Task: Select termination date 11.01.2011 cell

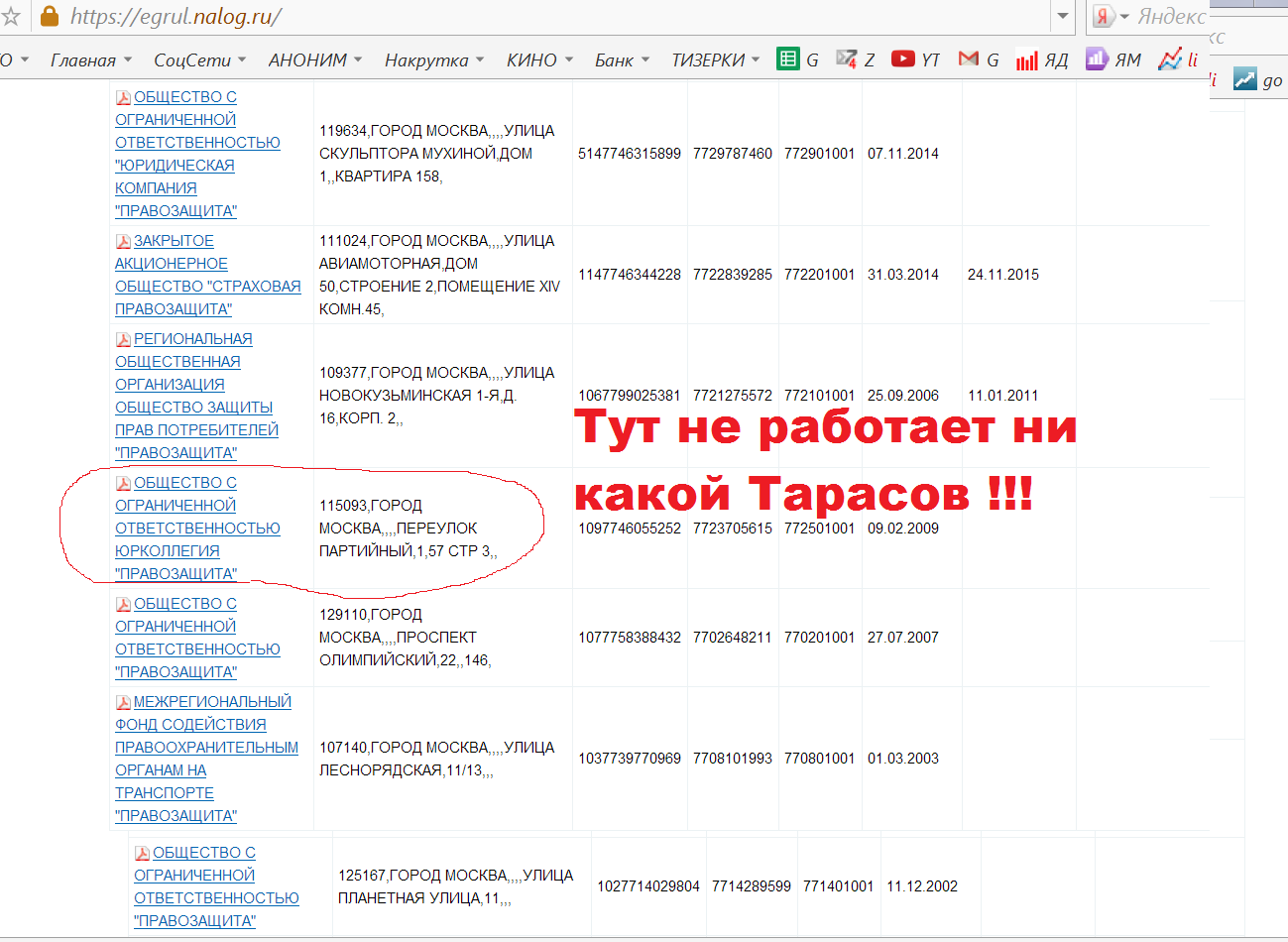Action: click(1003, 396)
